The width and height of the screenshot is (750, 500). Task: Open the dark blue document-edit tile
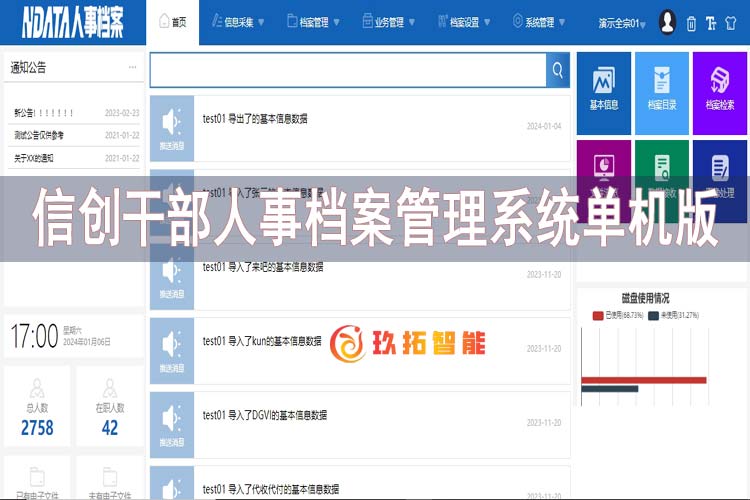click(720, 181)
